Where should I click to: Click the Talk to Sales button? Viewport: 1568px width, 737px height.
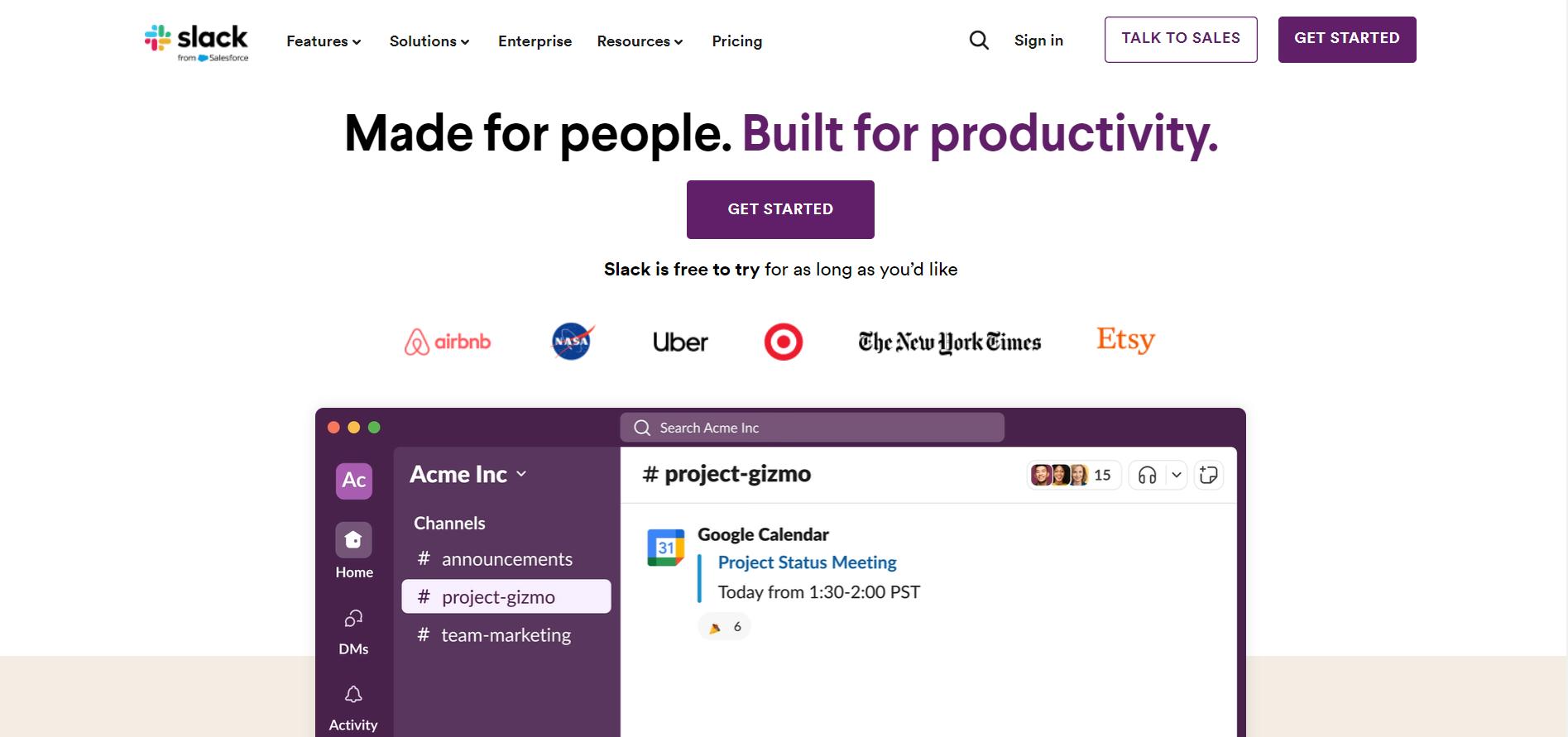click(x=1180, y=39)
